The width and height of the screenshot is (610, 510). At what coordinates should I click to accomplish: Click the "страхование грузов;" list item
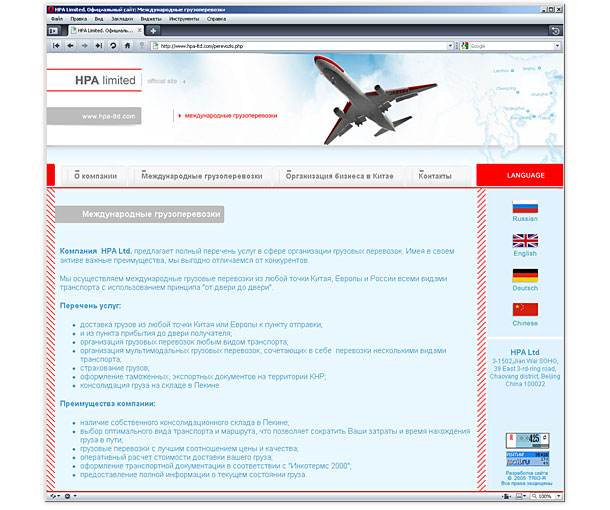(115, 368)
